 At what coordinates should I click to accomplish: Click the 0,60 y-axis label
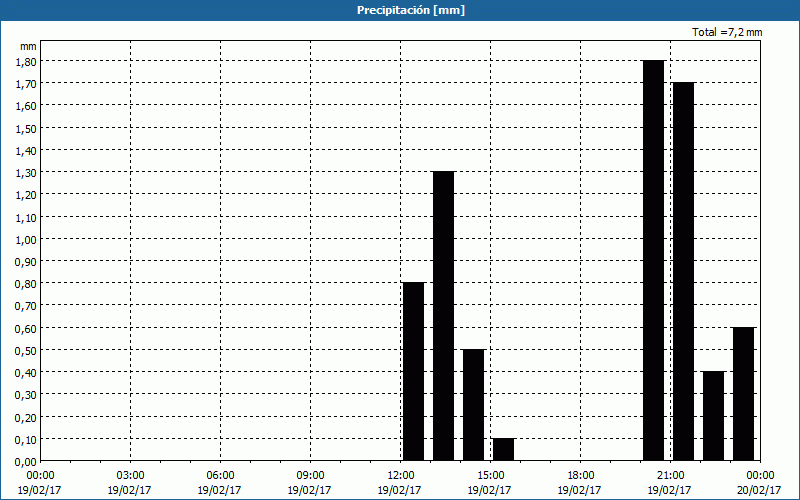tap(26, 329)
